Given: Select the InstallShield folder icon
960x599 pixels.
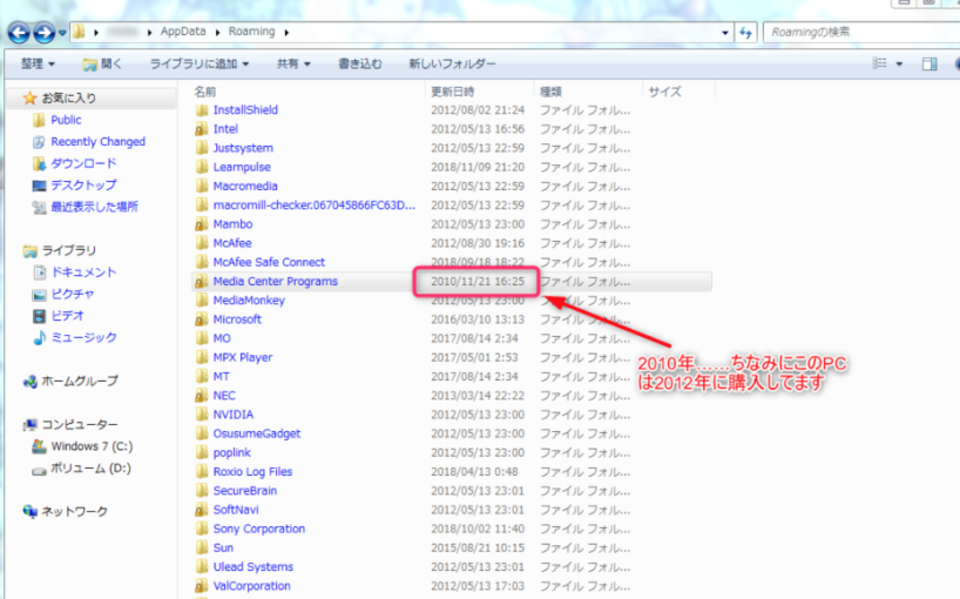Looking at the screenshot, I should [201, 110].
